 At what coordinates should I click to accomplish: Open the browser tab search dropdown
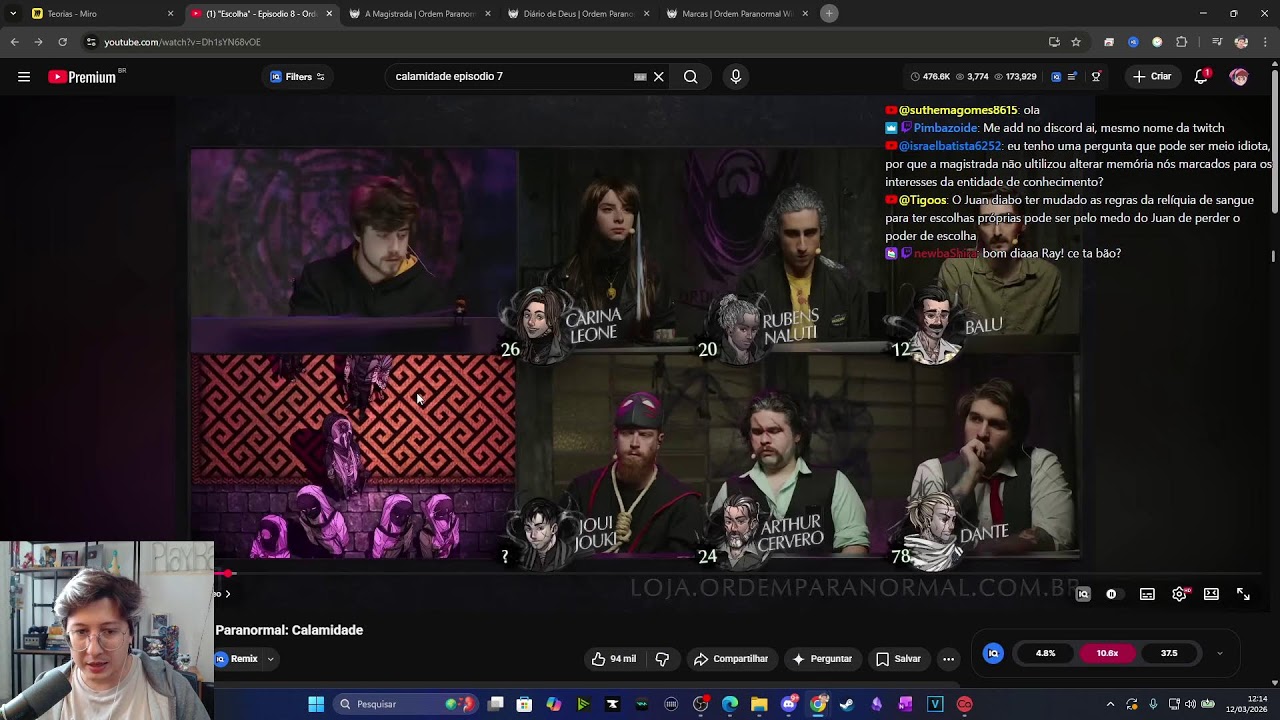[12, 13]
